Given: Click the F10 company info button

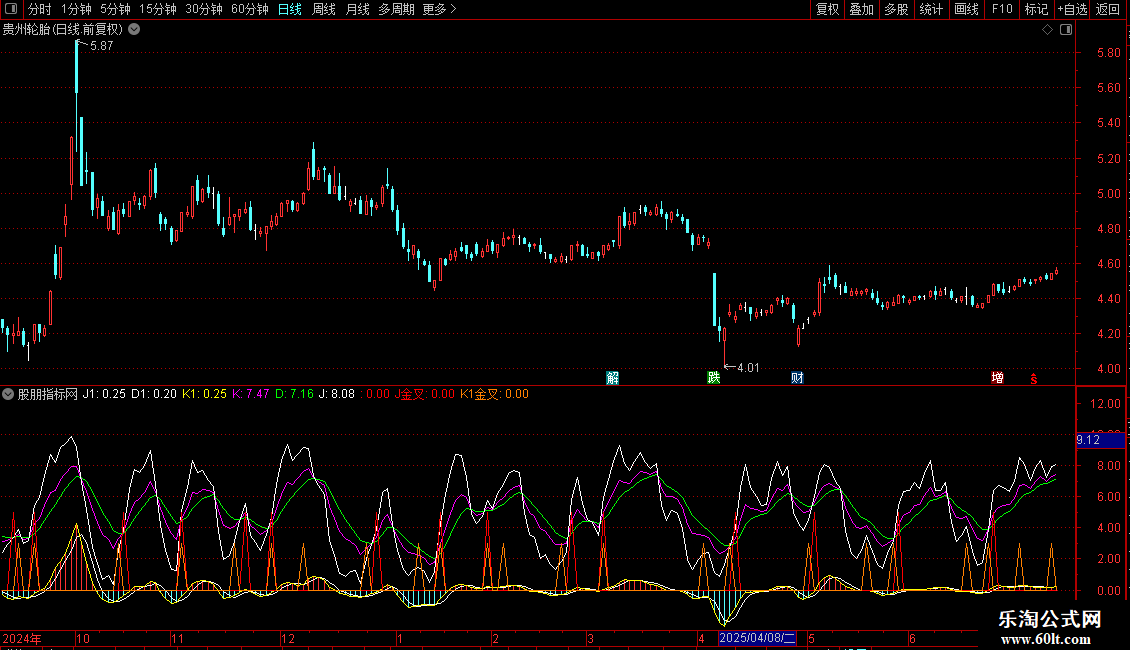Looking at the screenshot, I should (1001, 9).
